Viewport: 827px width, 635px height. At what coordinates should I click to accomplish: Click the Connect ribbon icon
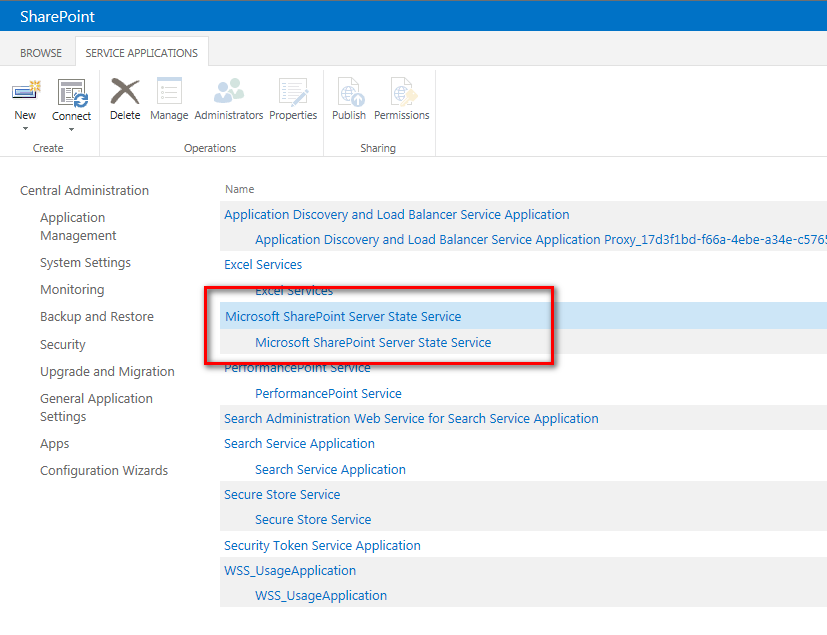[x=72, y=93]
